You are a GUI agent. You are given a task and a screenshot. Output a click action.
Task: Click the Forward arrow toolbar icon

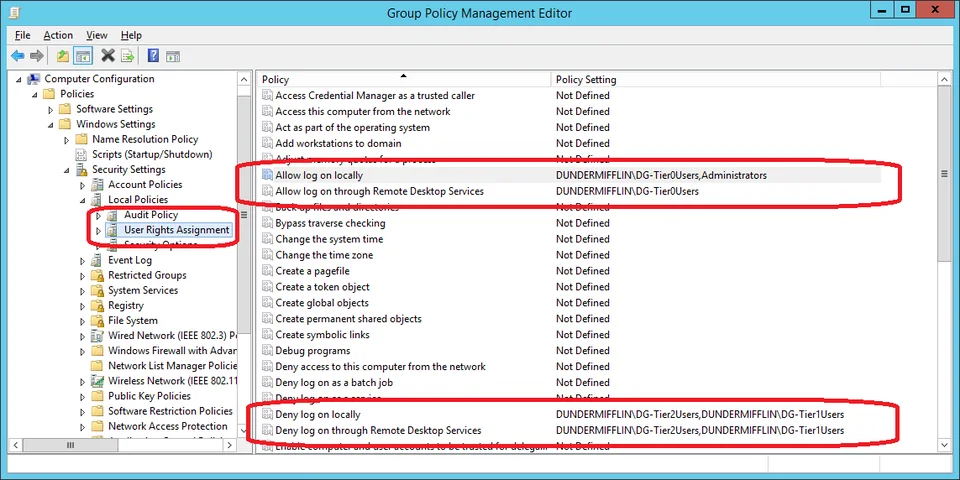coord(37,56)
